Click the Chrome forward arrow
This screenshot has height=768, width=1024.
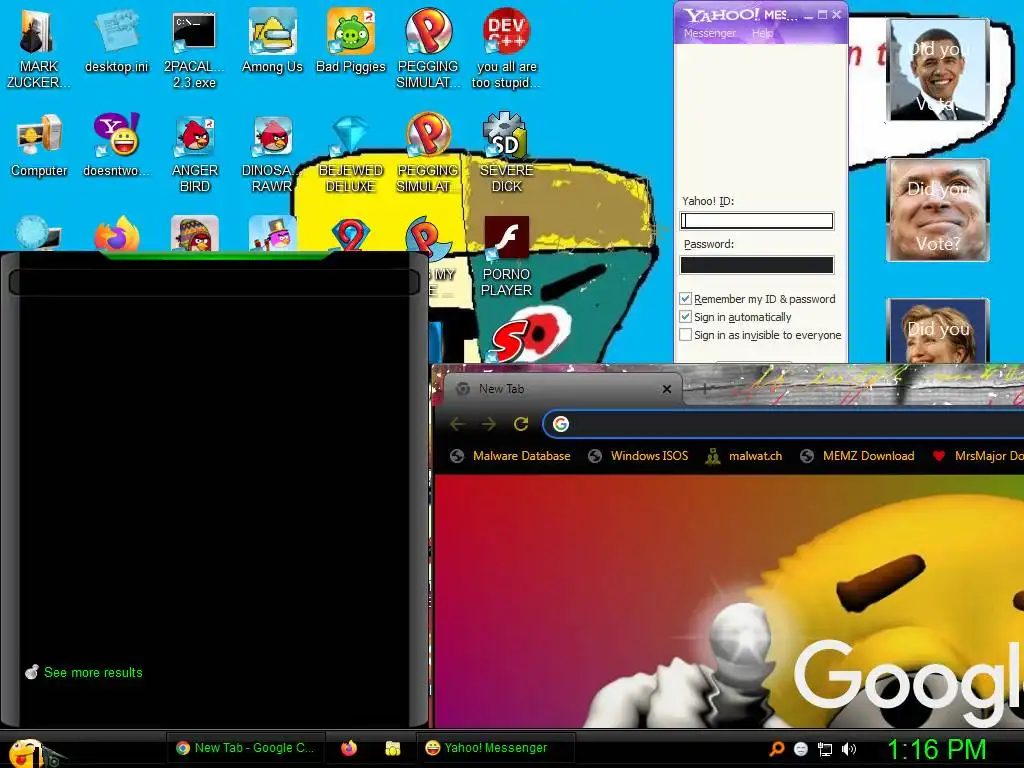tap(488, 424)
